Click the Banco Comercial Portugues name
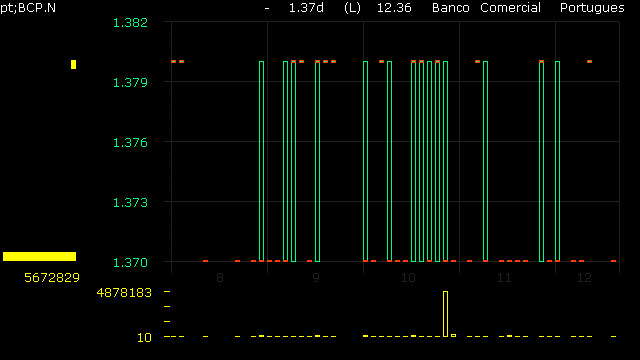The height and width of the screenshot is (360, 640). tap(528, 8)
